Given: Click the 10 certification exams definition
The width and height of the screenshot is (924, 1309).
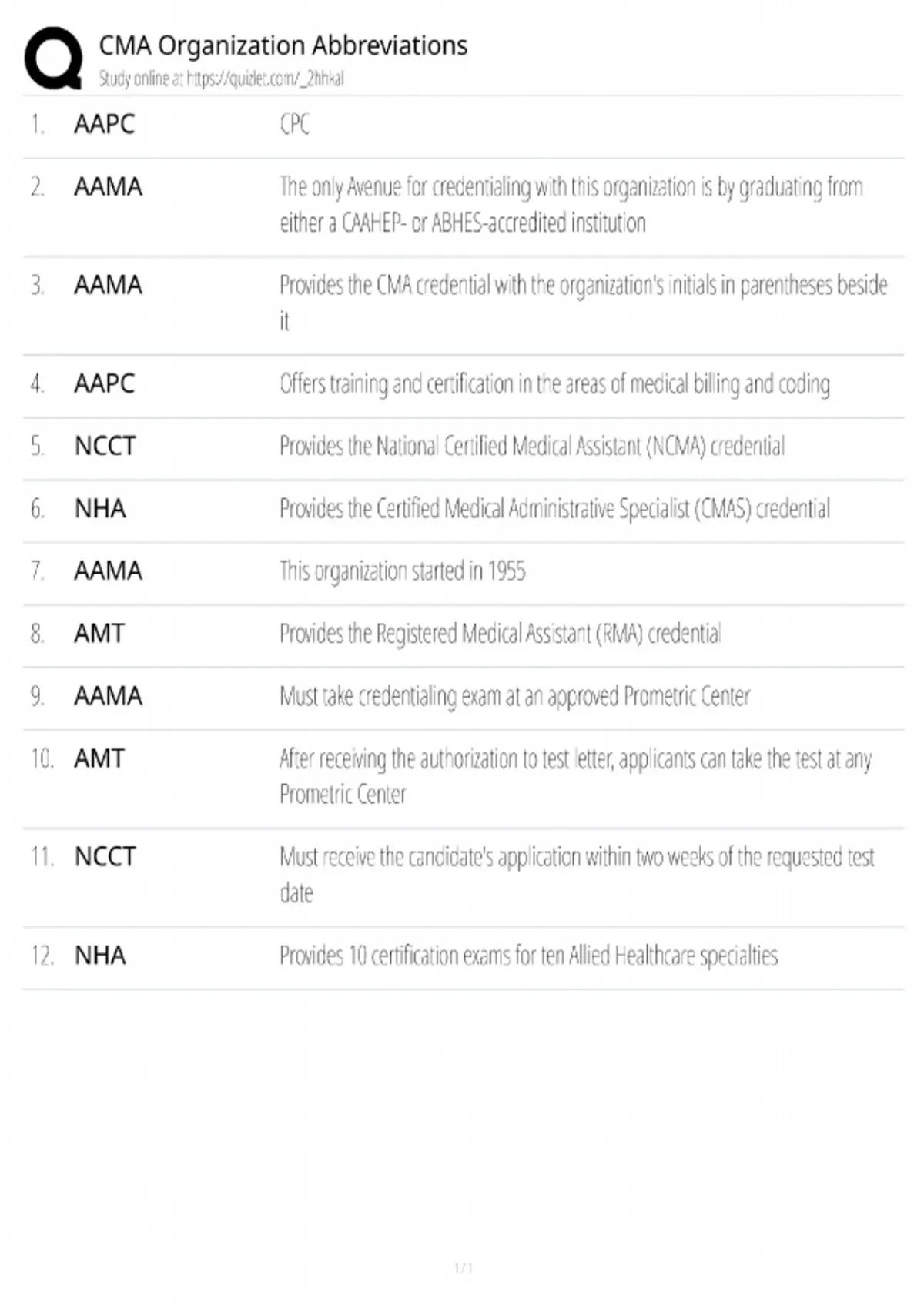Looking at the screenshot, I should [x=528, y=956].
